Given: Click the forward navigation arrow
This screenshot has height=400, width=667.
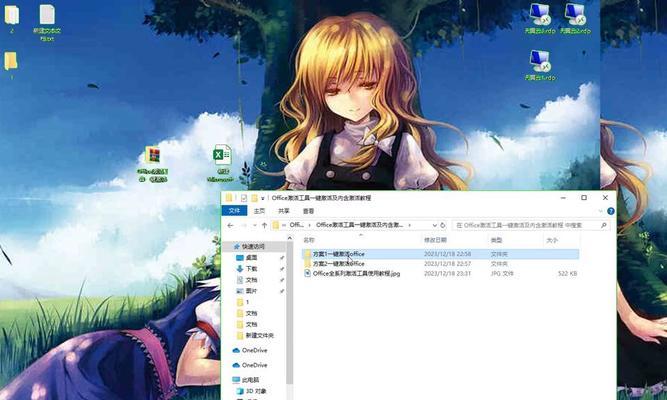Looking at the screenshot, I should pyautogui.click(x=244, y=225).
